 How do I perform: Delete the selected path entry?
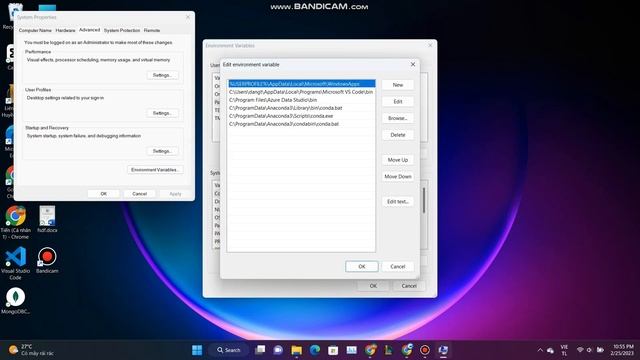pos(398,135)
